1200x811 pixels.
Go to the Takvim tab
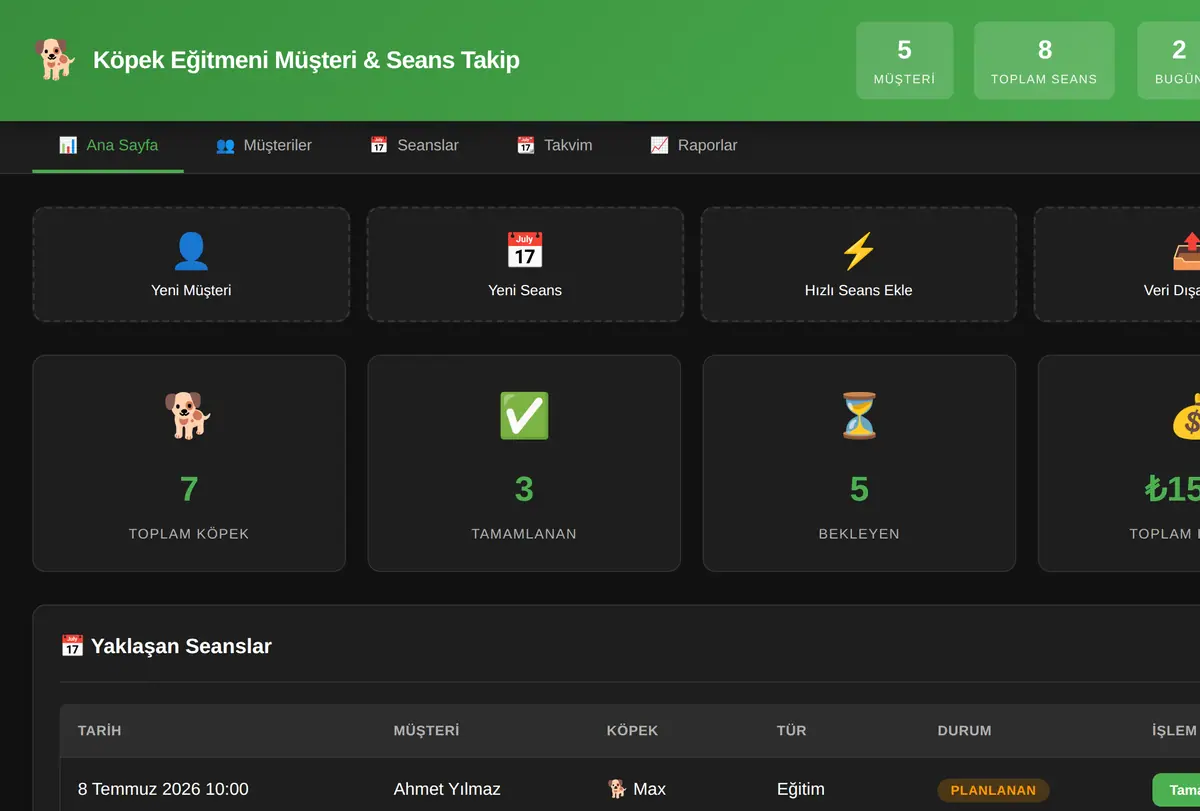pos(554,145)
